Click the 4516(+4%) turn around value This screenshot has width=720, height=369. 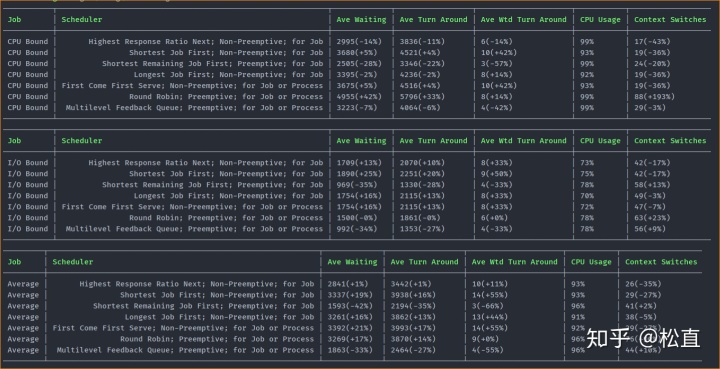pyautogui.click(x=420, y=86)
